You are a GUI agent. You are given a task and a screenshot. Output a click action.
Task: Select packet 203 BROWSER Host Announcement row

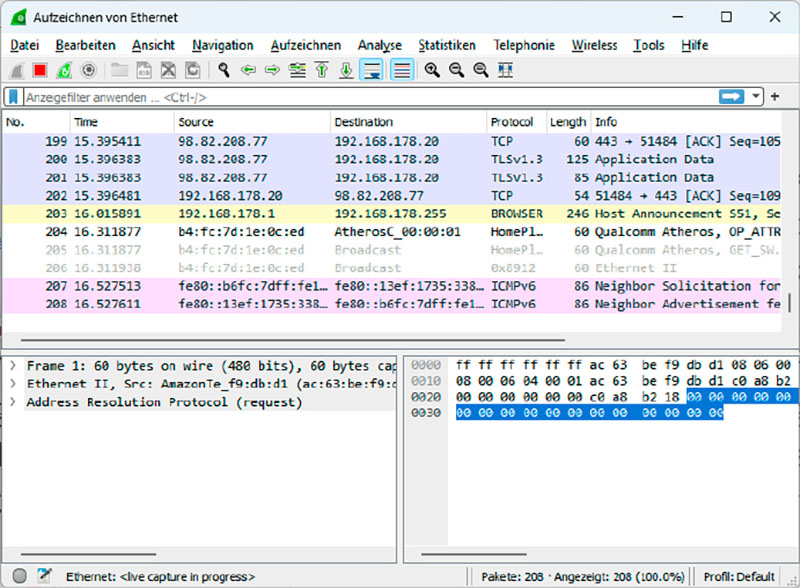point(392,214)
